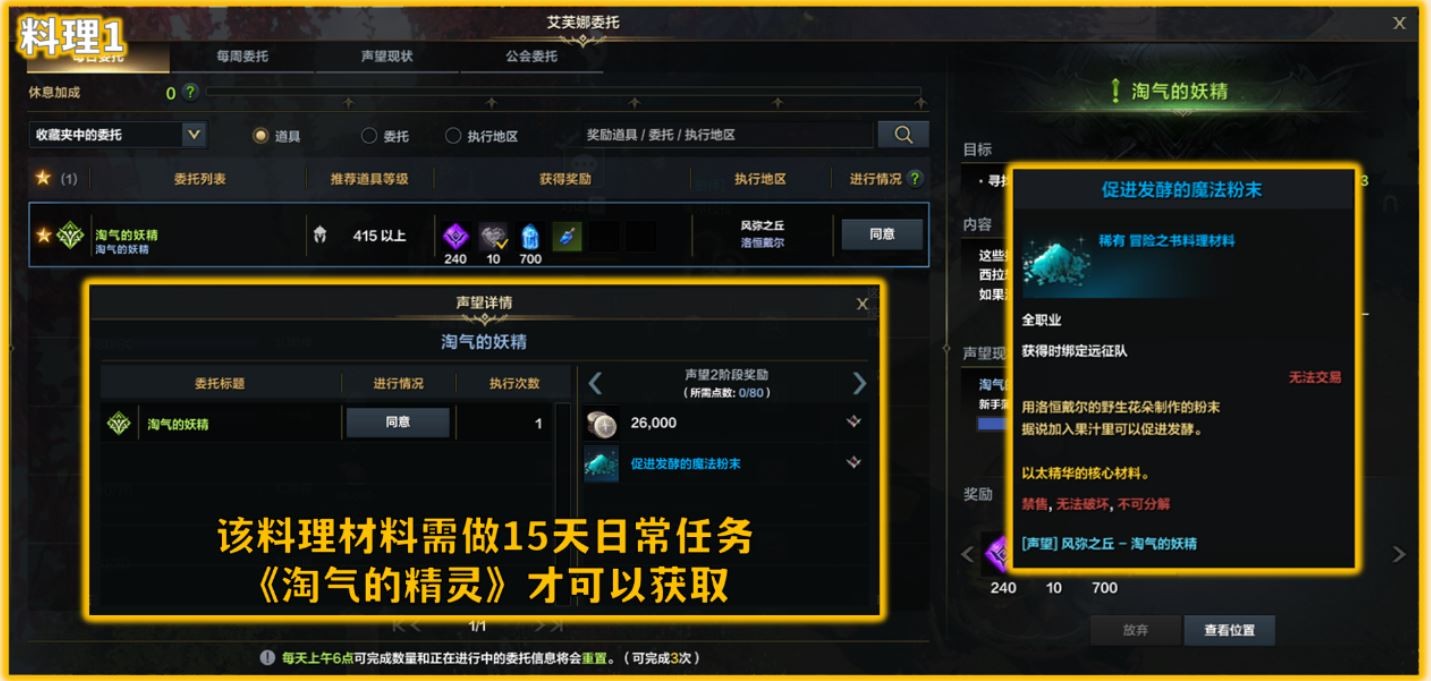The width and height of the screenshot is (1431, 681).
Task: Click the green leaf quest icon in list
Action: point(71,235)
